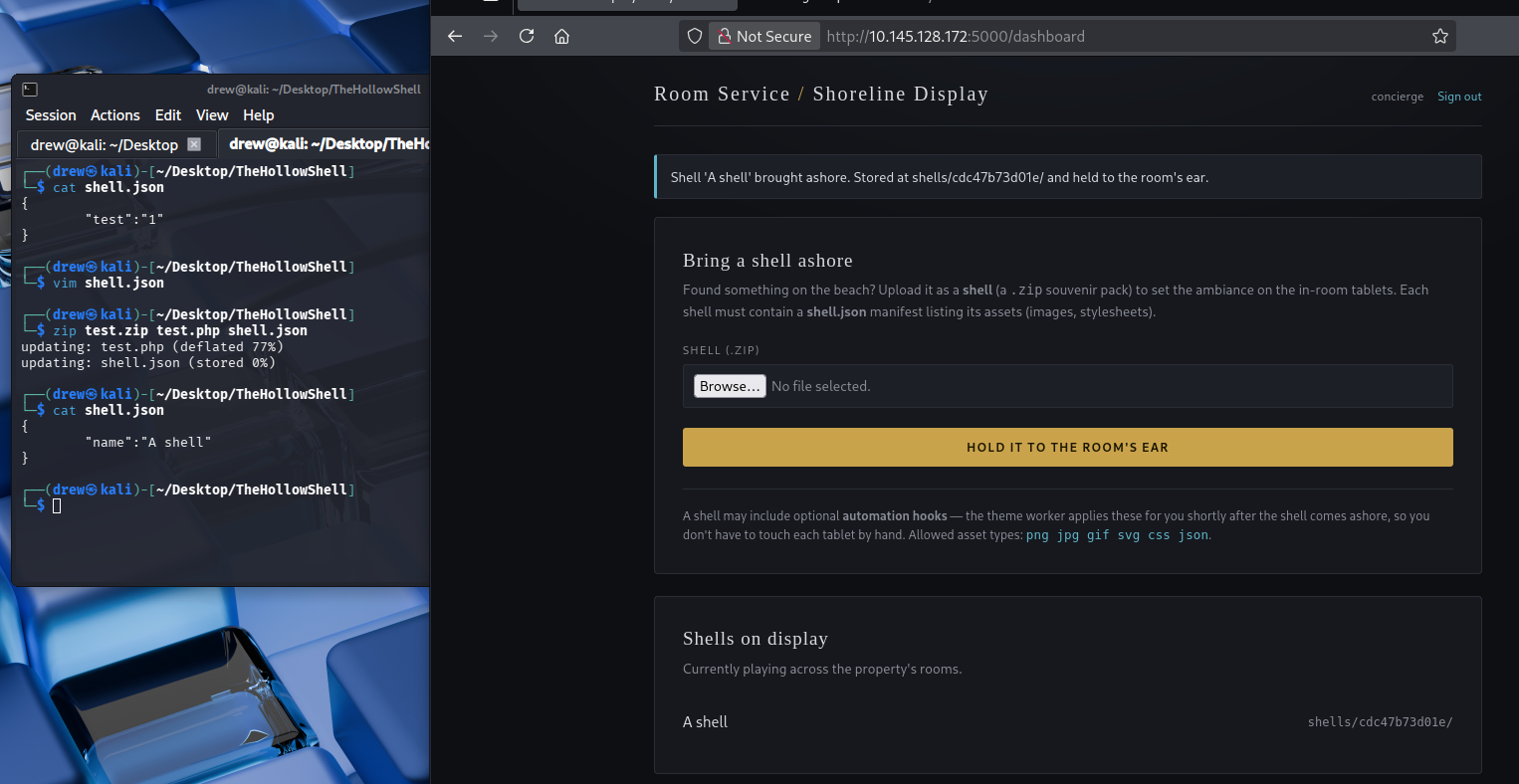The width and height of the screenshot is (1519, 784).
Task: Click the 'Room Service' heading text
Action: [x=722, y=94]
